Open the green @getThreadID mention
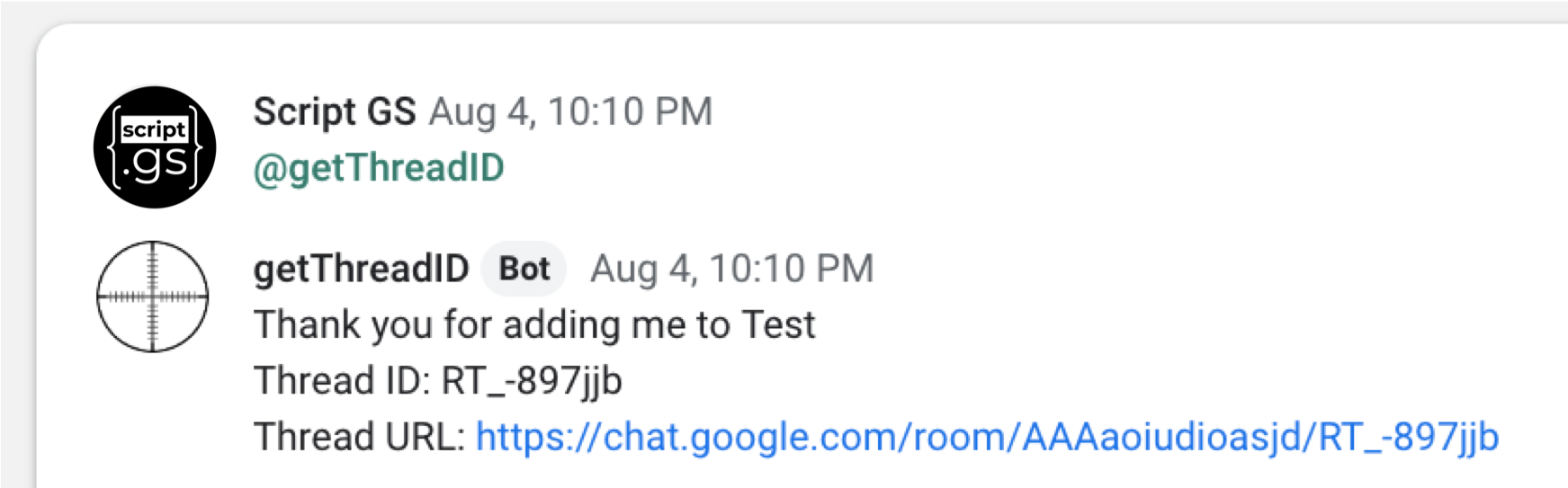The width and height of the screenshot is (1568, 488). [x=379, y=168]
